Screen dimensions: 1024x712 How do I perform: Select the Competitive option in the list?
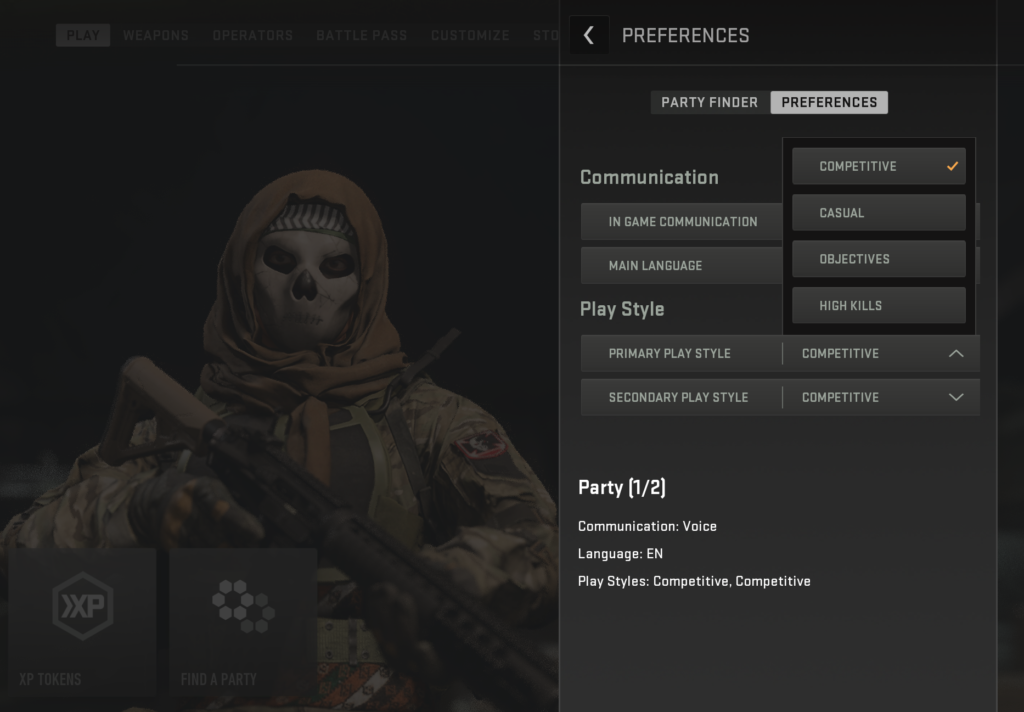tap(878, 166)
